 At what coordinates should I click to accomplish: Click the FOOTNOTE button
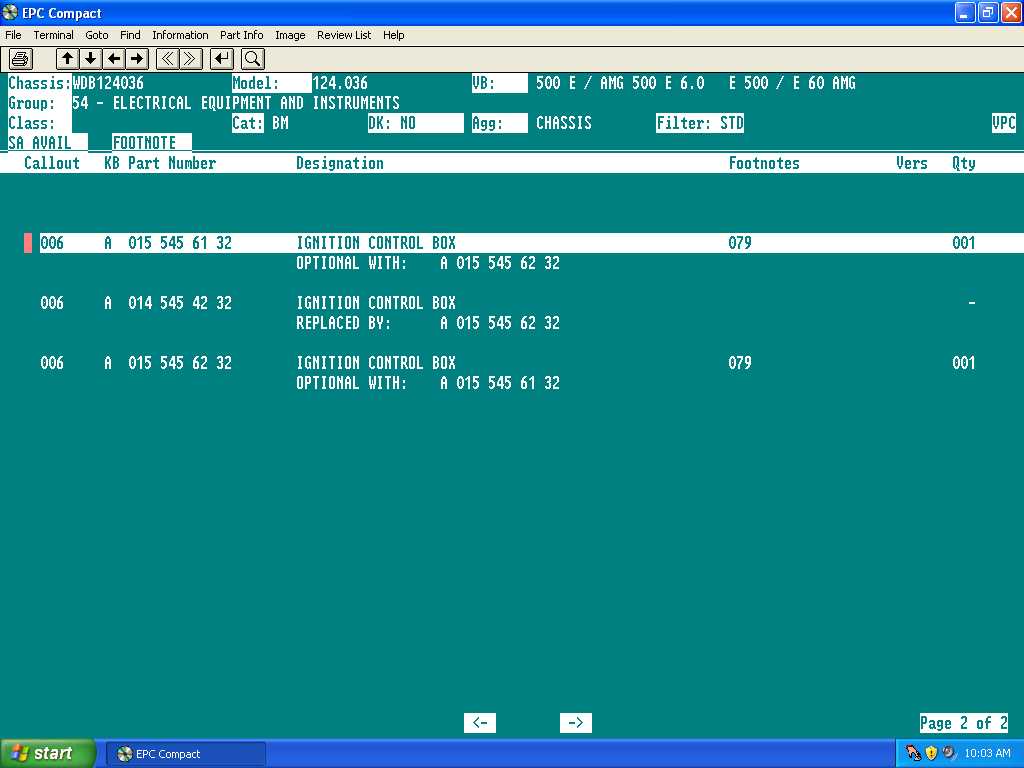coord(144,143)
